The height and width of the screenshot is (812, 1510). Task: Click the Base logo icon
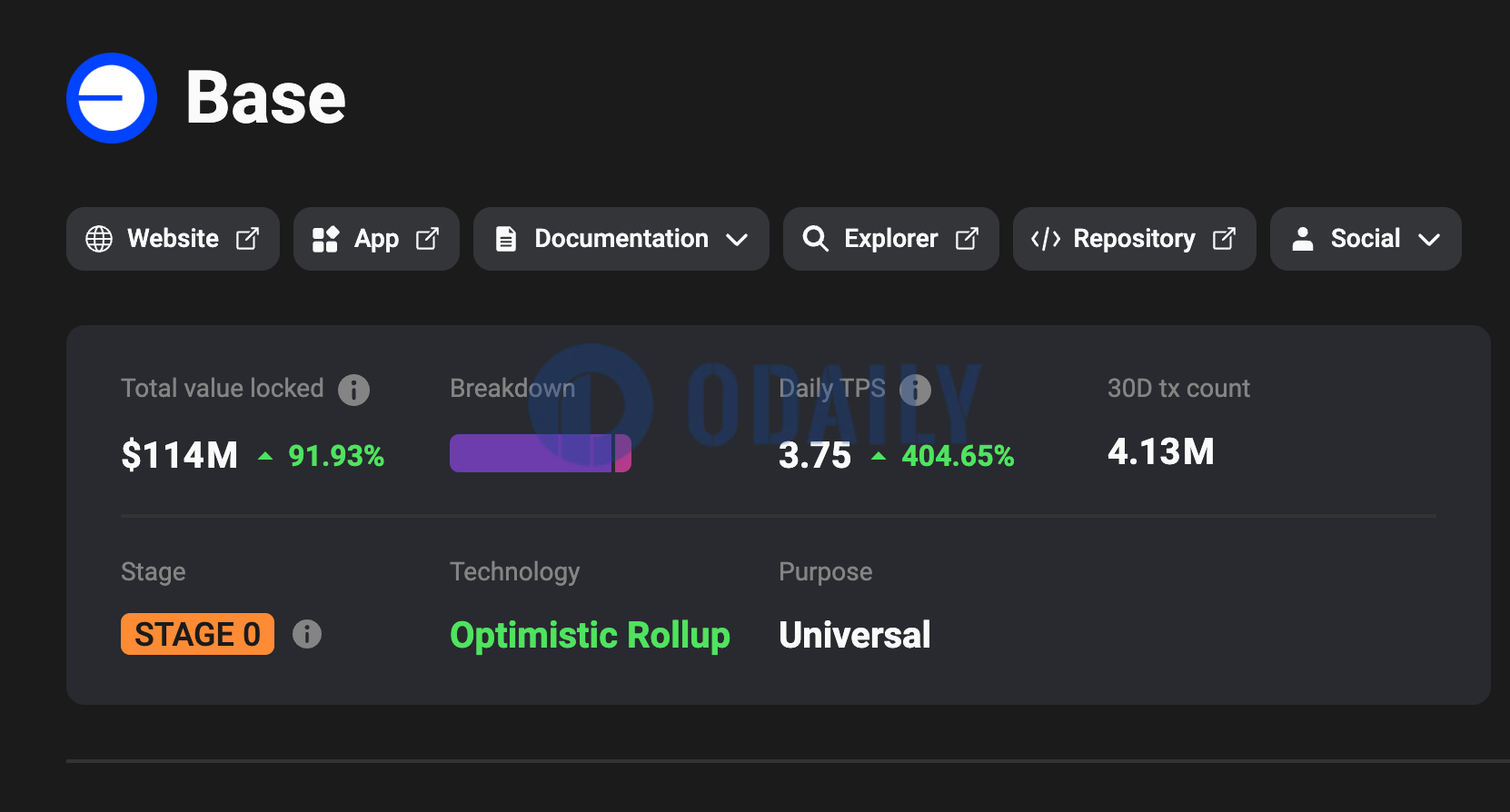tap(112, 98)
